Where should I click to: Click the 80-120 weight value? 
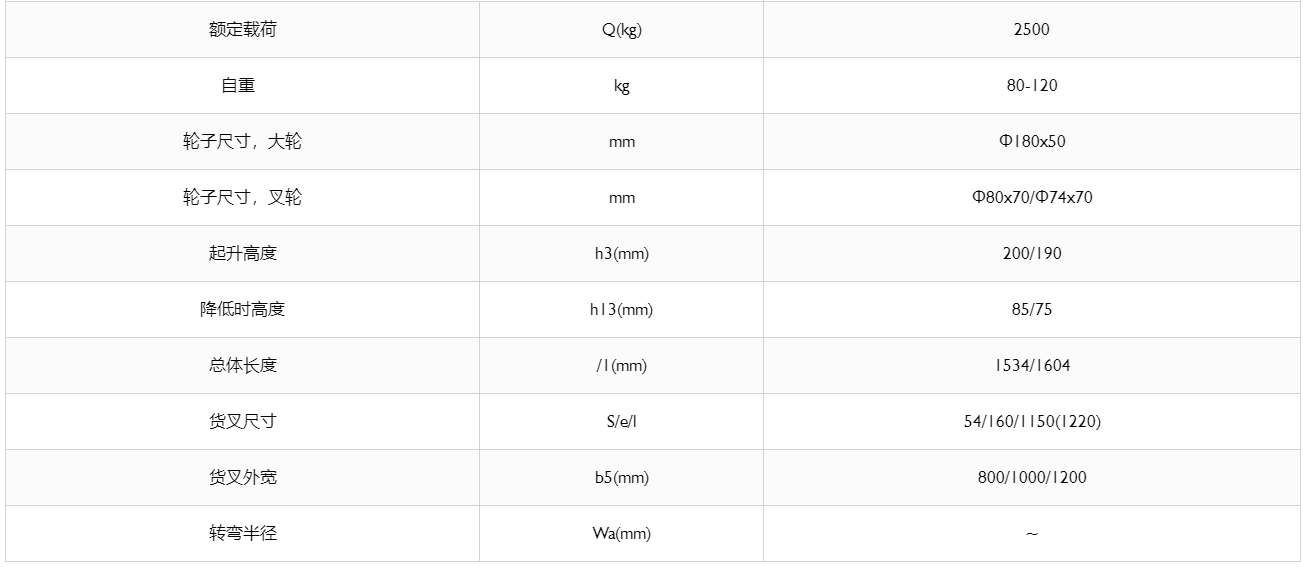[1032, 85]
